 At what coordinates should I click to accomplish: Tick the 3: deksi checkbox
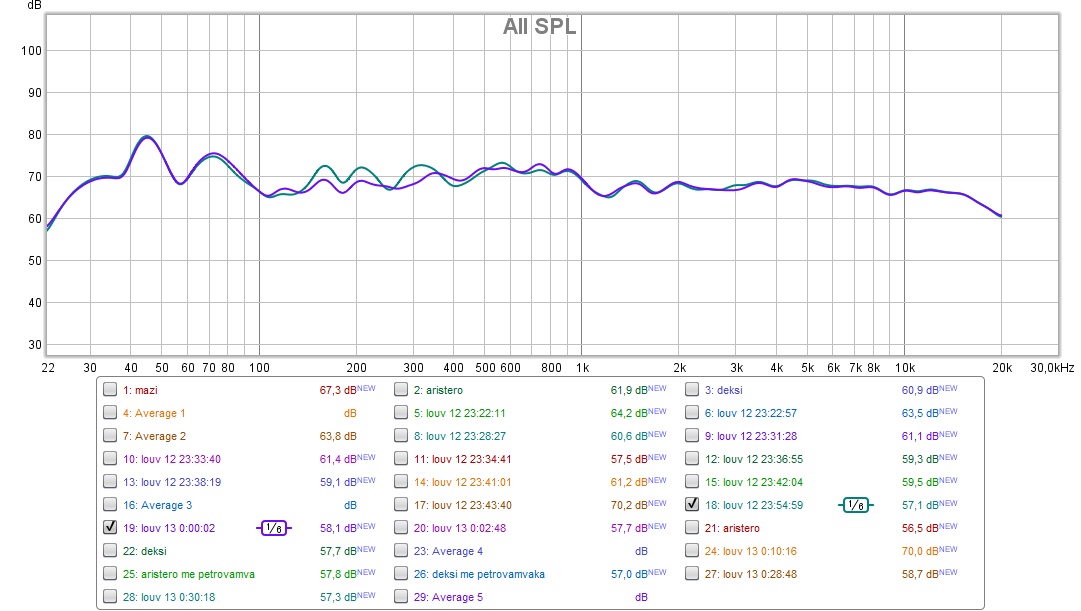[x=692, y=390]
